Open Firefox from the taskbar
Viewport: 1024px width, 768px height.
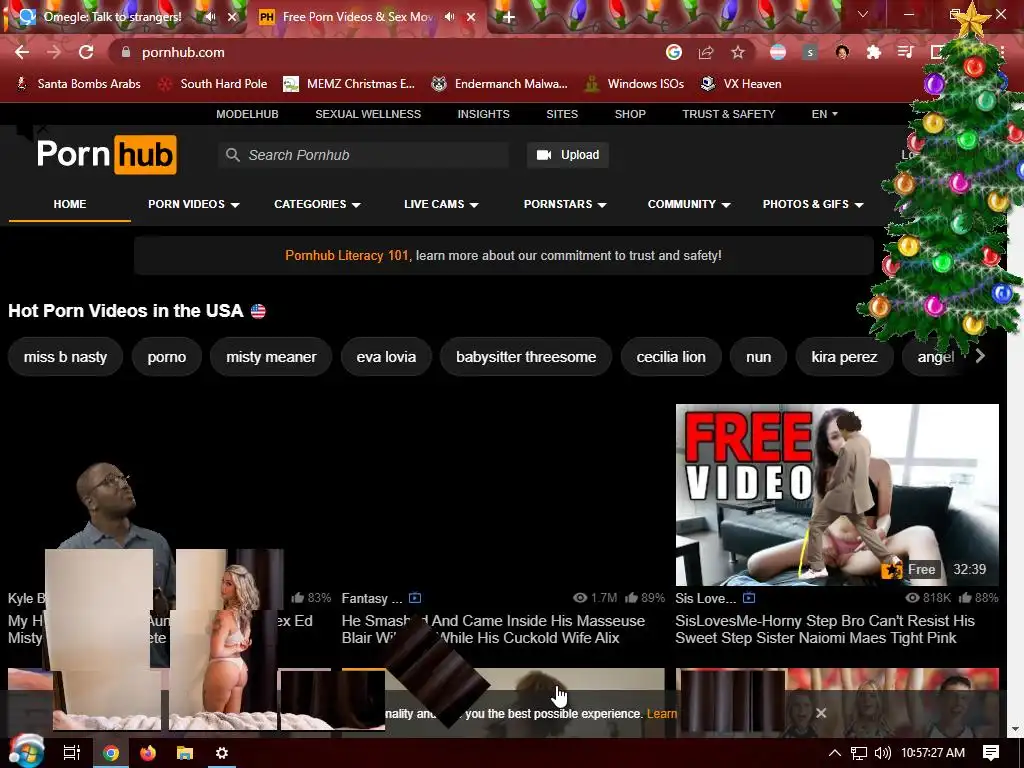click(148, 753)
